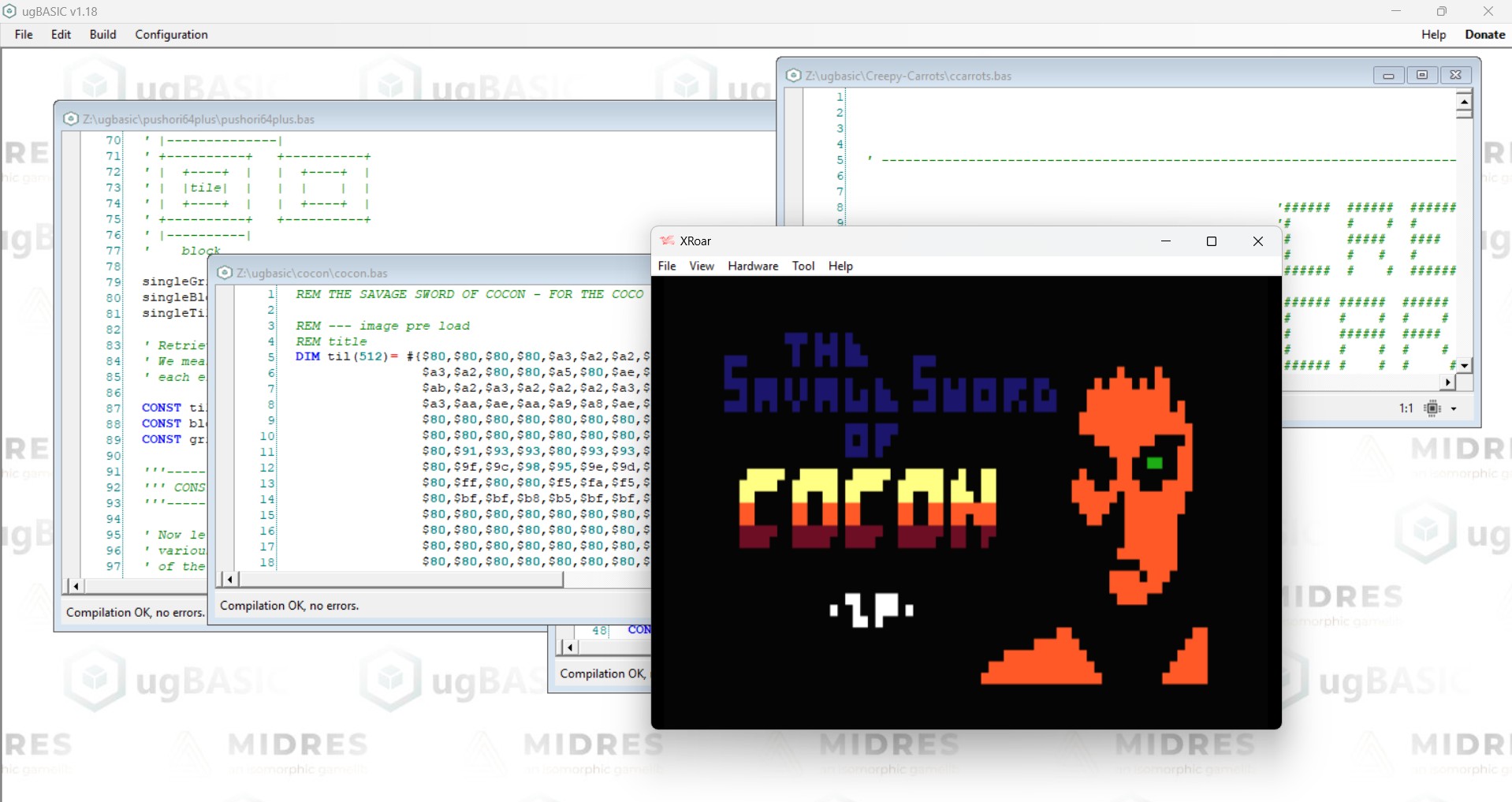Open the XRoar File menu
Image resolution: width=1512 pixels, height=802 pixels.
[667, 266]
